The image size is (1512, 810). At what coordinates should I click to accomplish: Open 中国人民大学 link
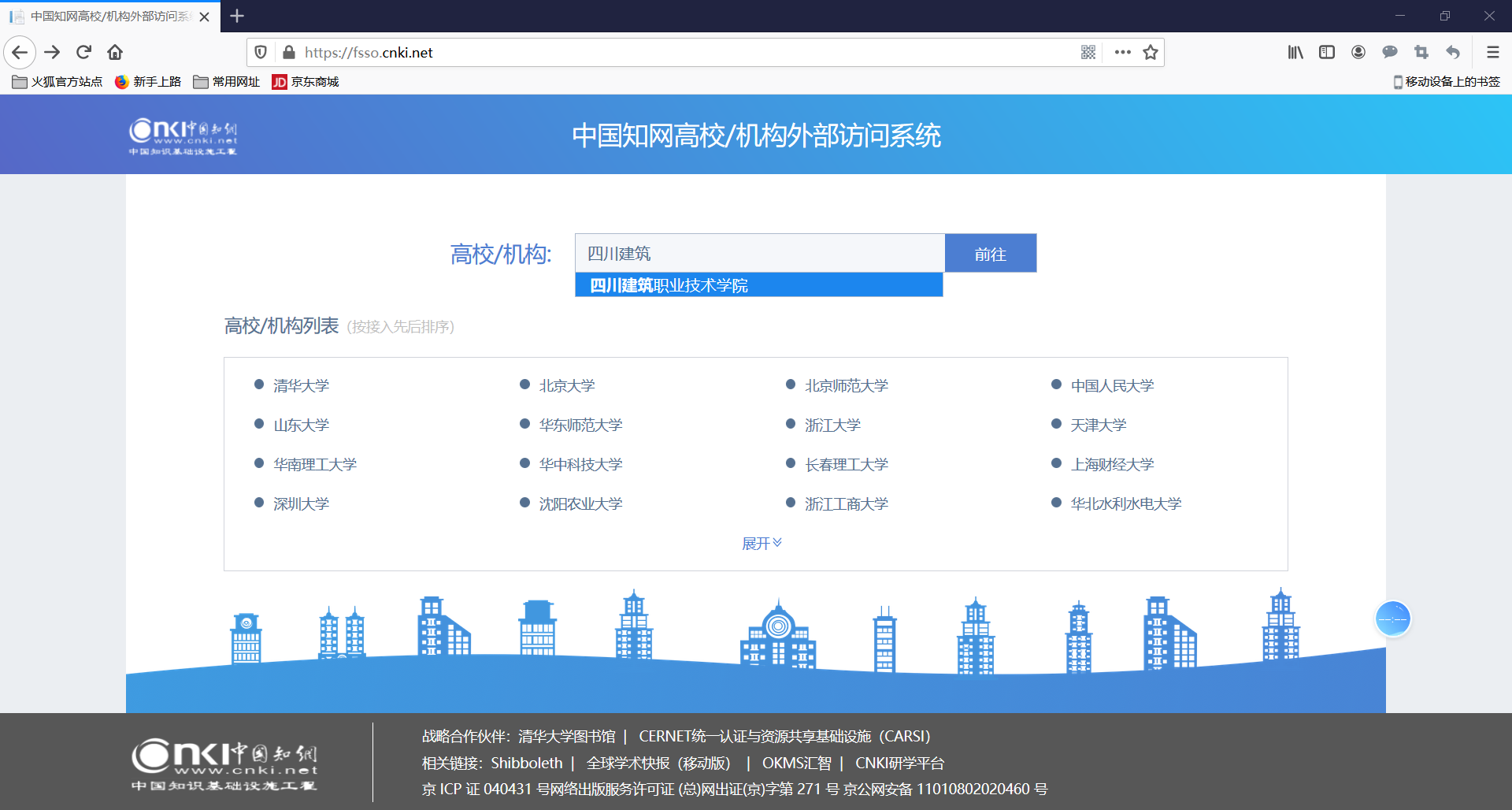pos(1112,385)
